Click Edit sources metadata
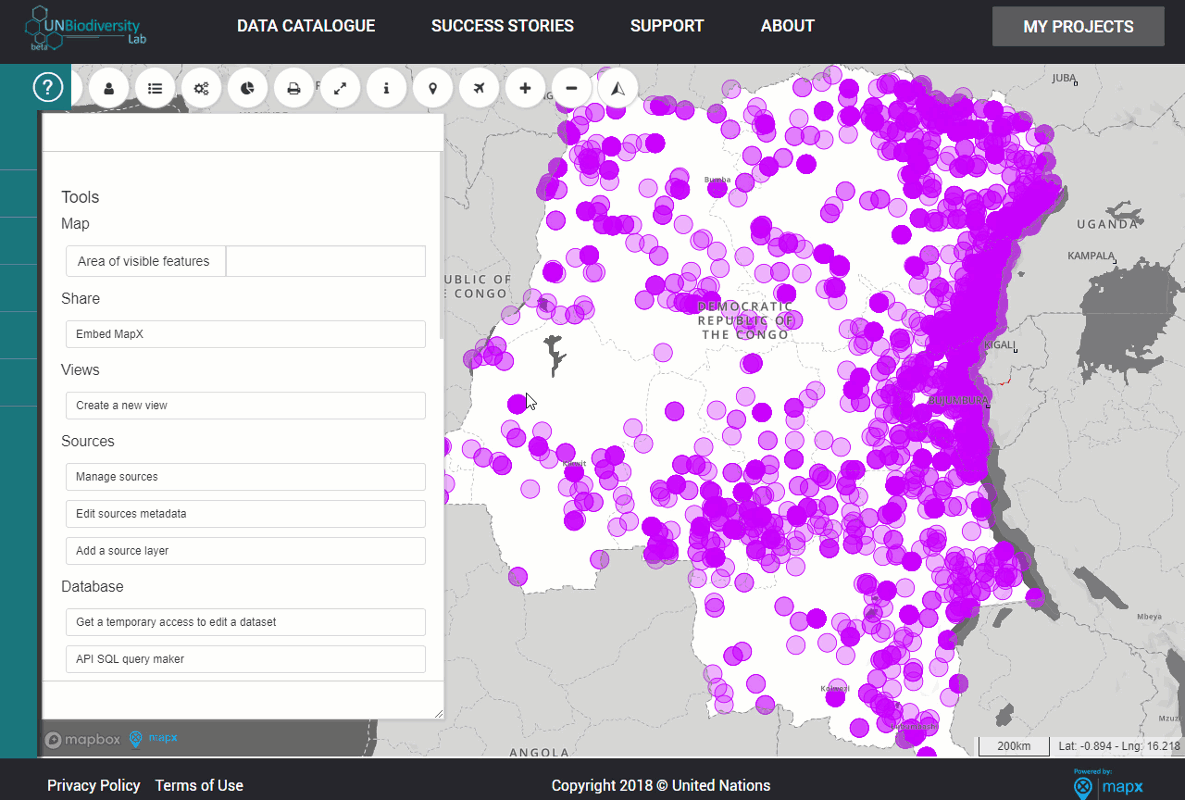Viewport: 1185px width, 800px height. 246,514
